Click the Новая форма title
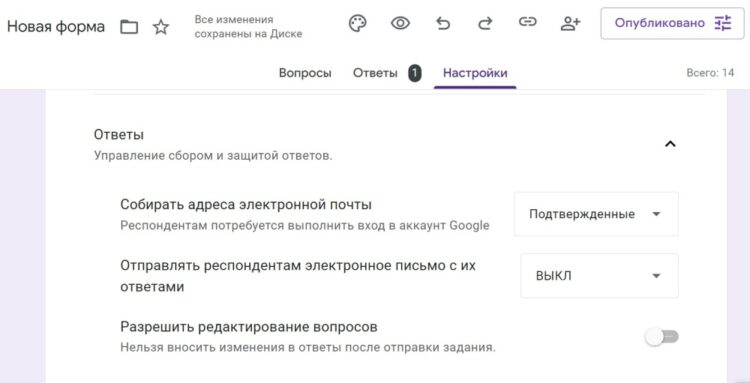Viewport: 750px width, 383px height. pyautogui.click(x=56, y=26)
